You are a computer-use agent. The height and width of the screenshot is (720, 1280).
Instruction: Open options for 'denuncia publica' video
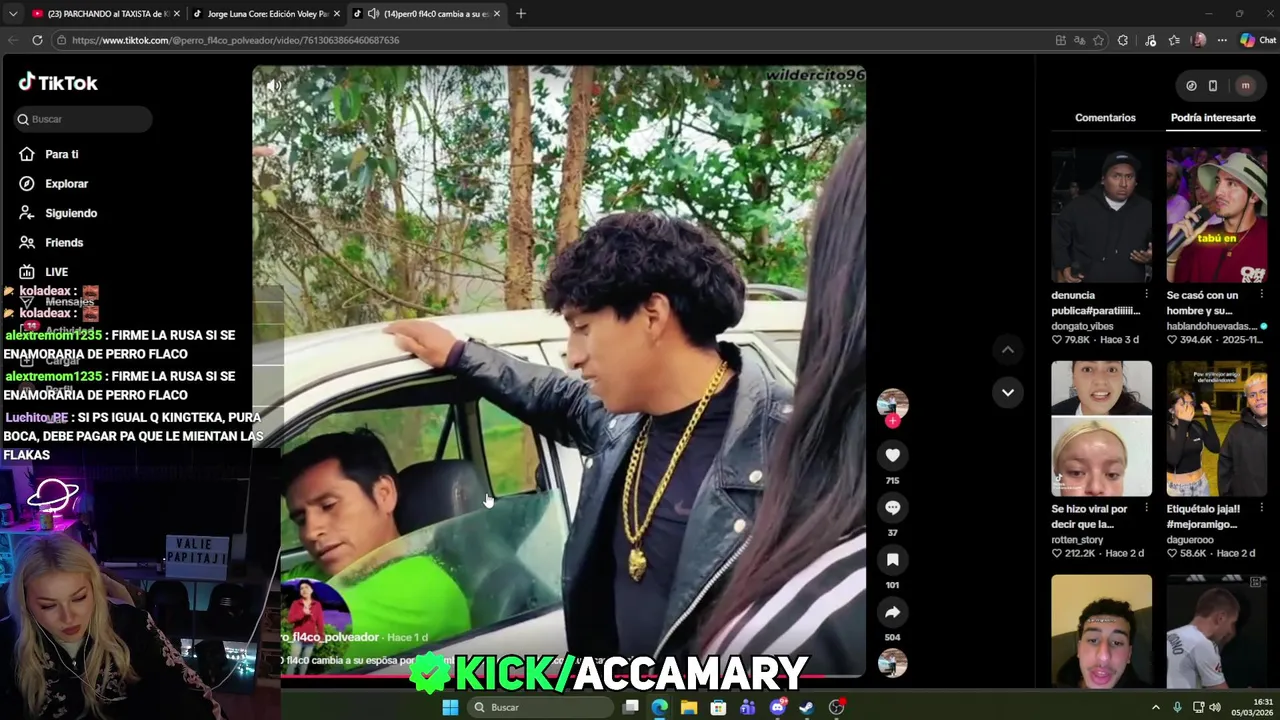click(1146, 295)
